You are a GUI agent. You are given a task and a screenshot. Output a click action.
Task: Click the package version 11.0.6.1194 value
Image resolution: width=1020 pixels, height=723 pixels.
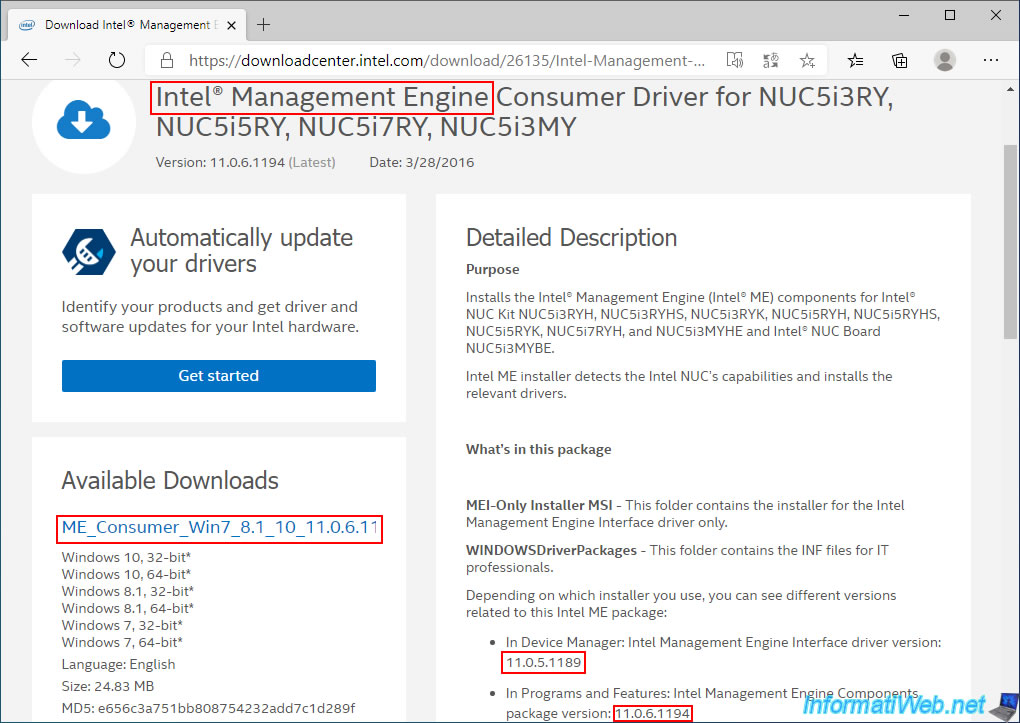tap(652, 713)
